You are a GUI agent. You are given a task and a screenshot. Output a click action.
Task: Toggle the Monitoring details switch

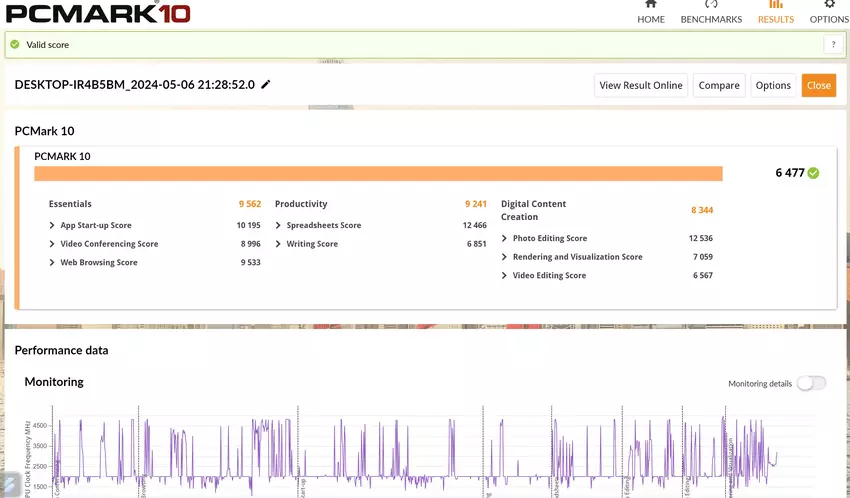click(811, 383)
